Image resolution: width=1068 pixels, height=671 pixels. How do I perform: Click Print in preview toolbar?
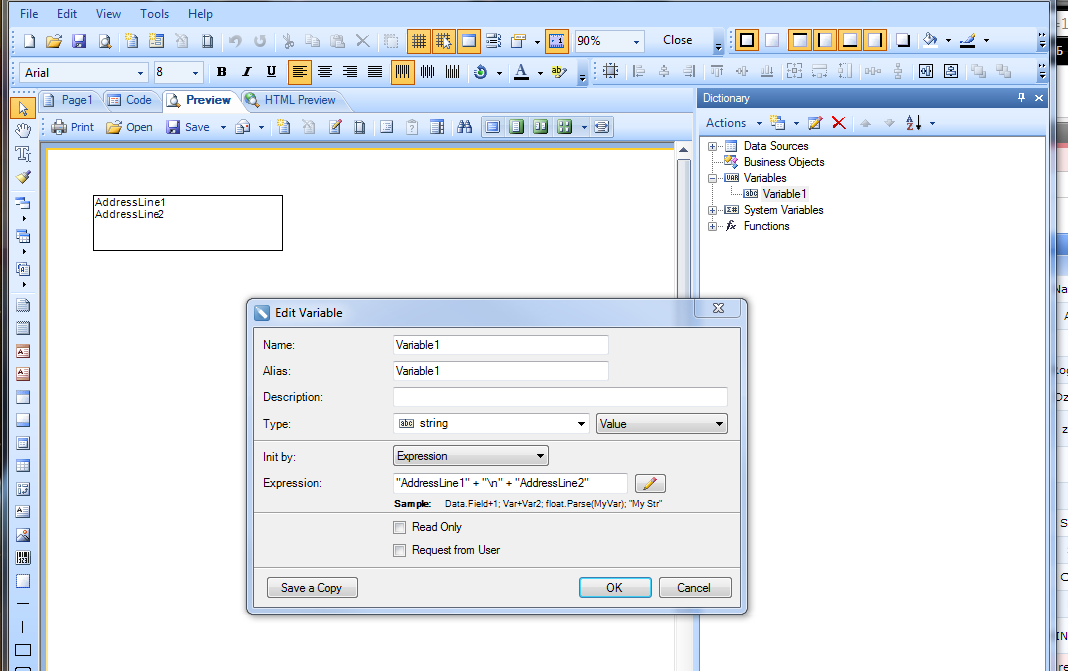[x=73, y=127]
